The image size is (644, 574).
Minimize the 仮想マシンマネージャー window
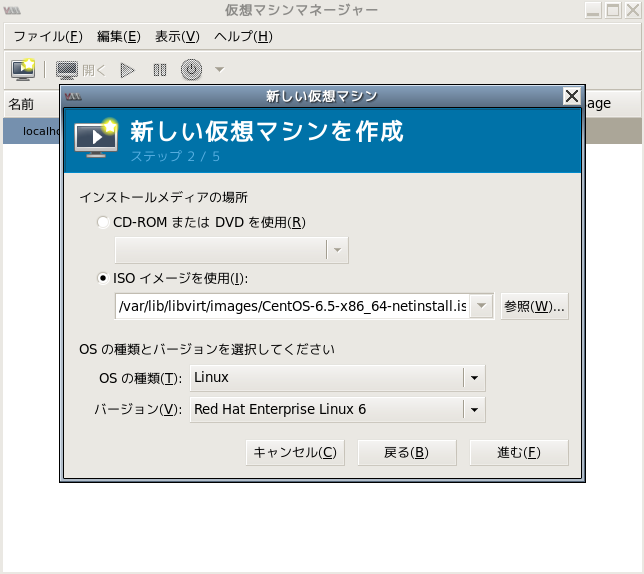click(x=593, y=10)
